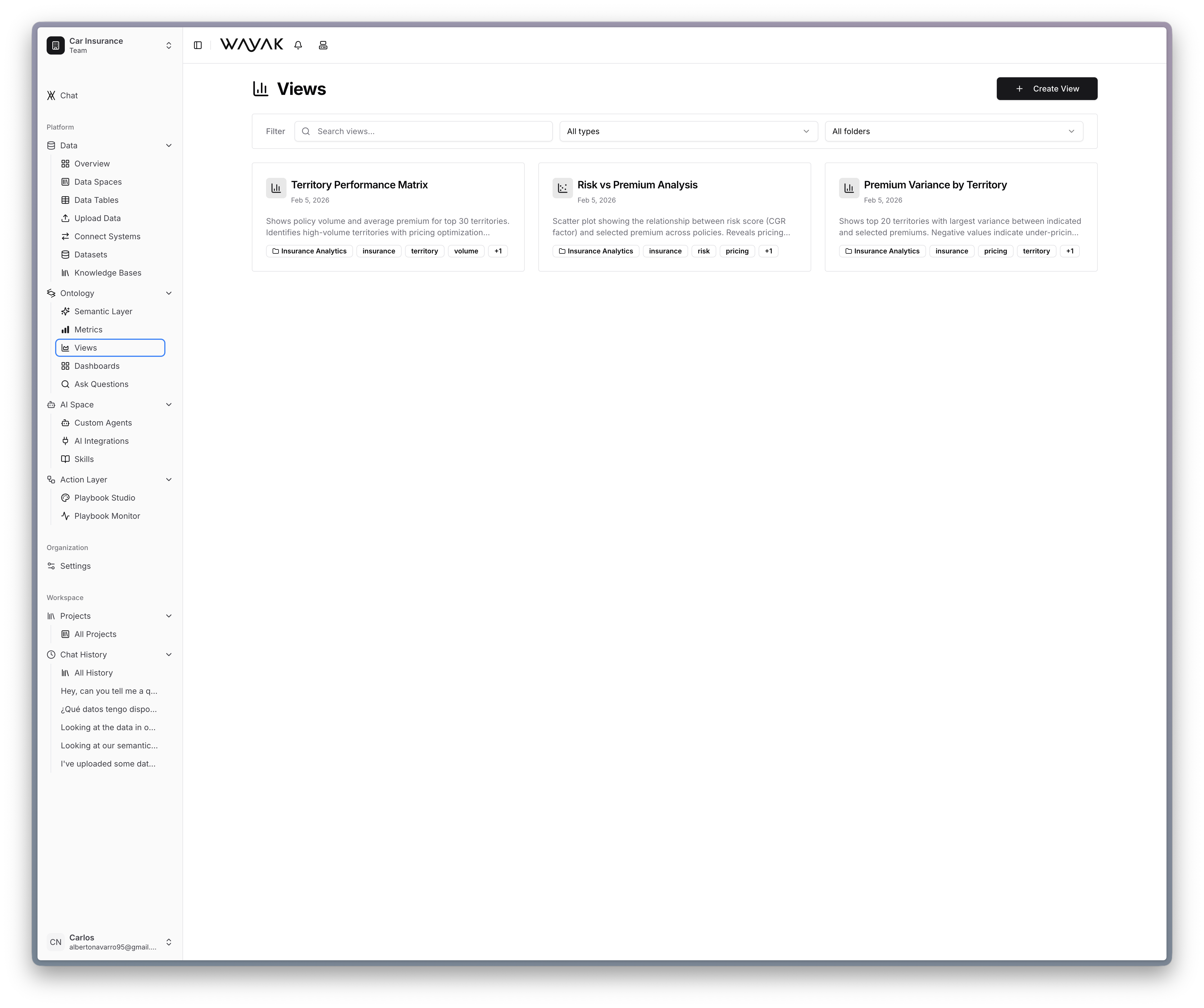
Task: Click territory tag on Territory Performance Matrix
Action: coord(424,251)
